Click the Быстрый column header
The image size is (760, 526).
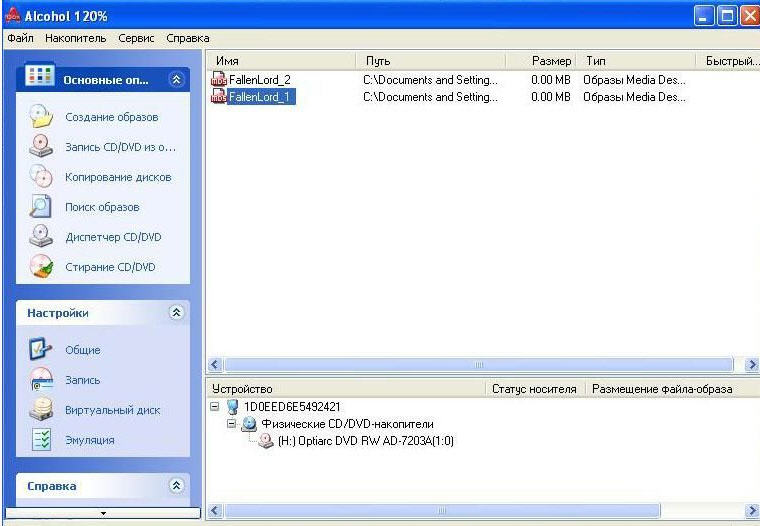click(728, 61)
